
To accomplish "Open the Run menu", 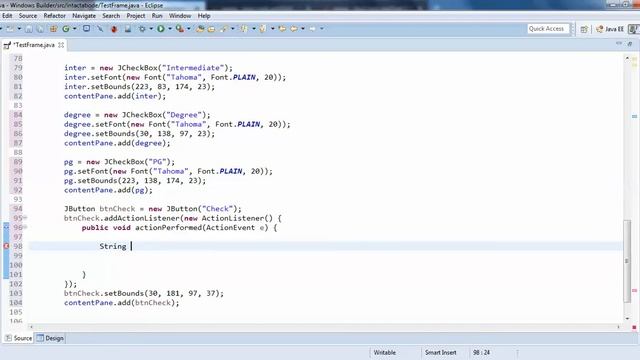I will (157, 16).
